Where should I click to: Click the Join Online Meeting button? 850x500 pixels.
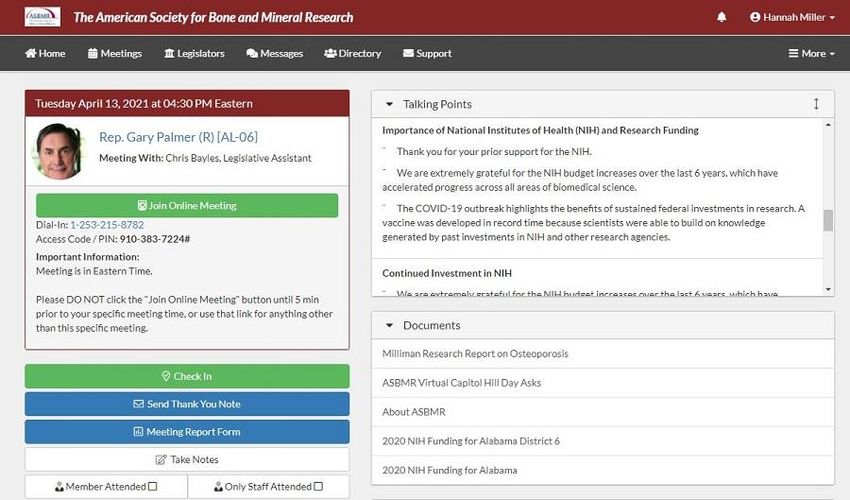click(x=187, y=206)
